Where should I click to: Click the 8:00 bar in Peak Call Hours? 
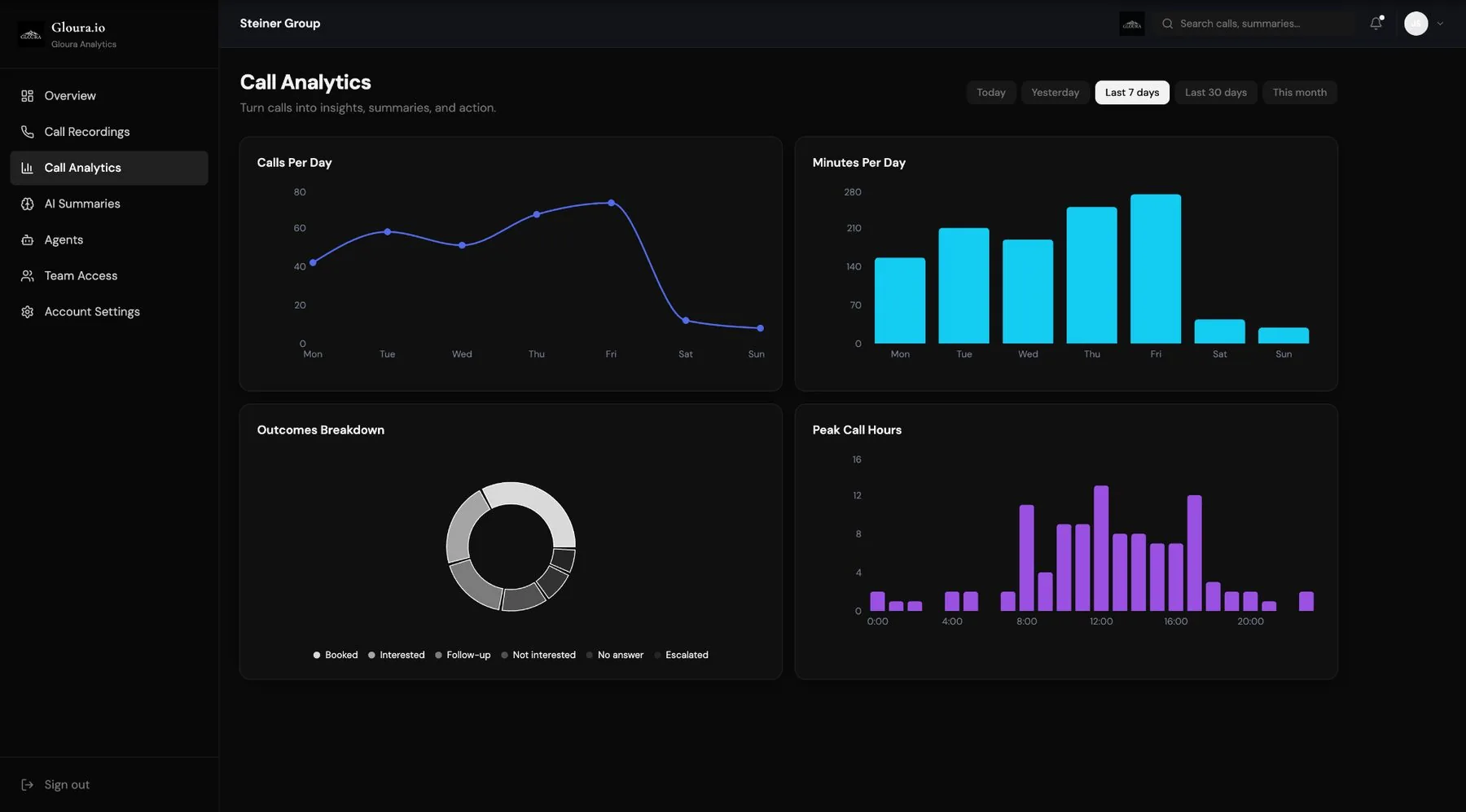tap(1027, 558)
